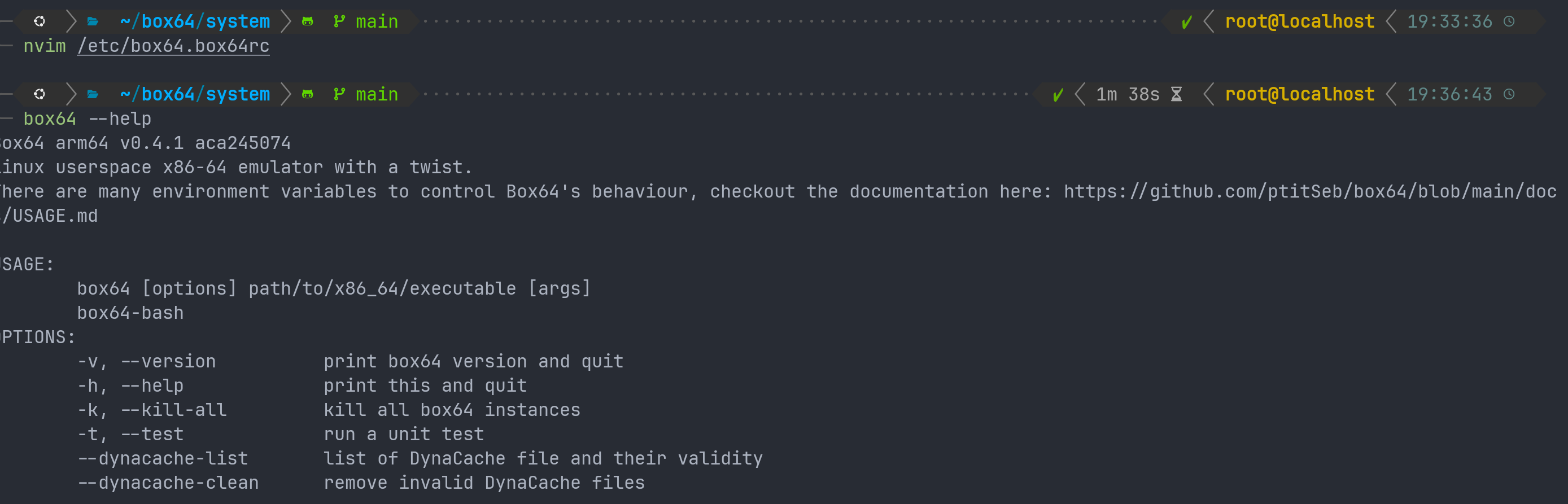The height and width of the screenshot is (504, 1568).
Task: Click the green checkmark in the top prompt
Action: [1186, 22]
